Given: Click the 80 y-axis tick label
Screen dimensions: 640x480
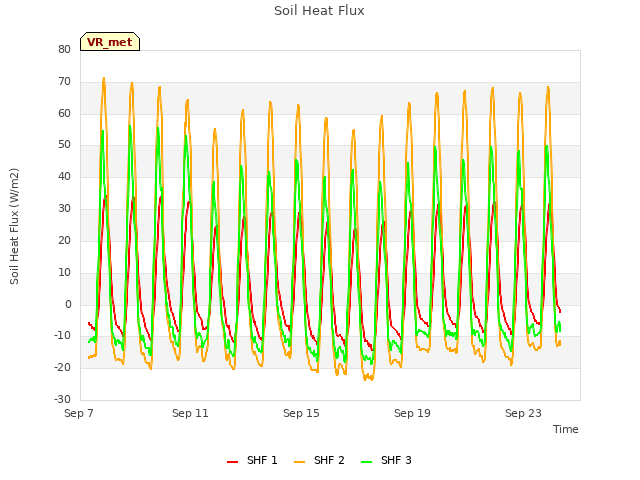Looking at the screenshot, I should tap(64, 49).
